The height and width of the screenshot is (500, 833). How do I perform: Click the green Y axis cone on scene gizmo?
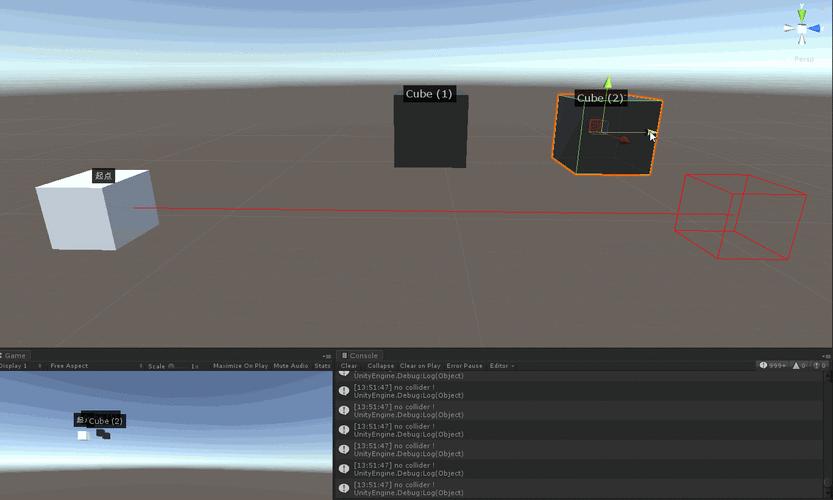pos(802,14)
